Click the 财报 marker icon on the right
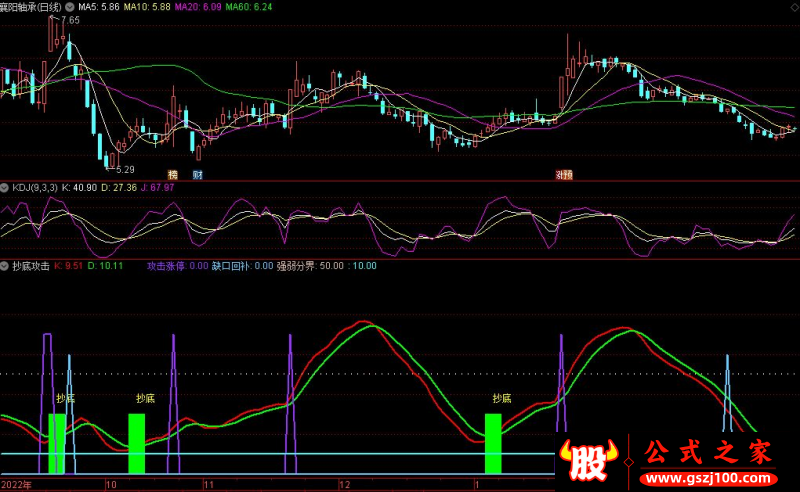Image resolution: width=800 pixels, height=492 pixels. click(x=564, y=174)
